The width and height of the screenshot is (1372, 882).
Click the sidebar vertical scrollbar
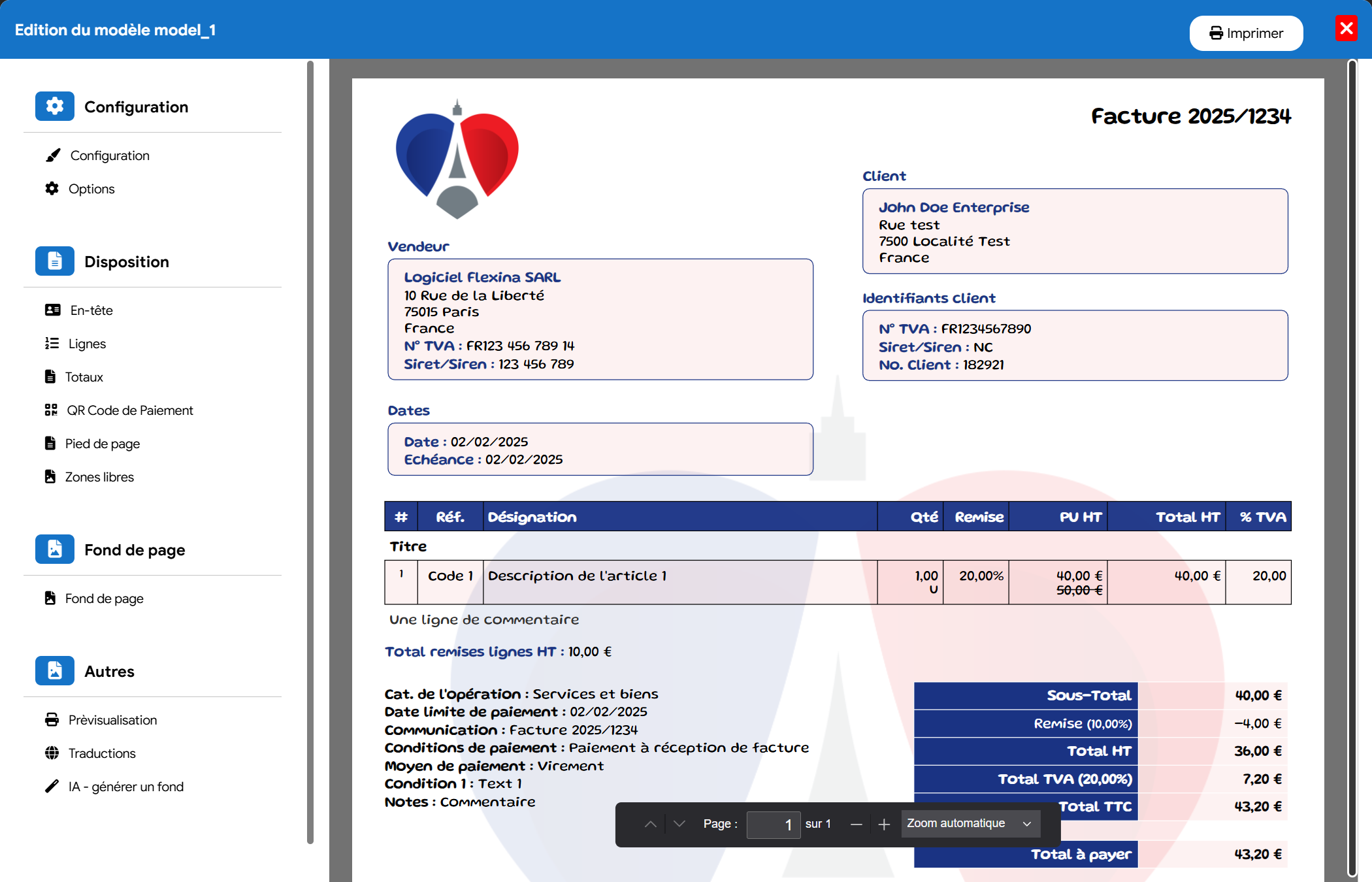pyautogui.click(x=310, y=451)
